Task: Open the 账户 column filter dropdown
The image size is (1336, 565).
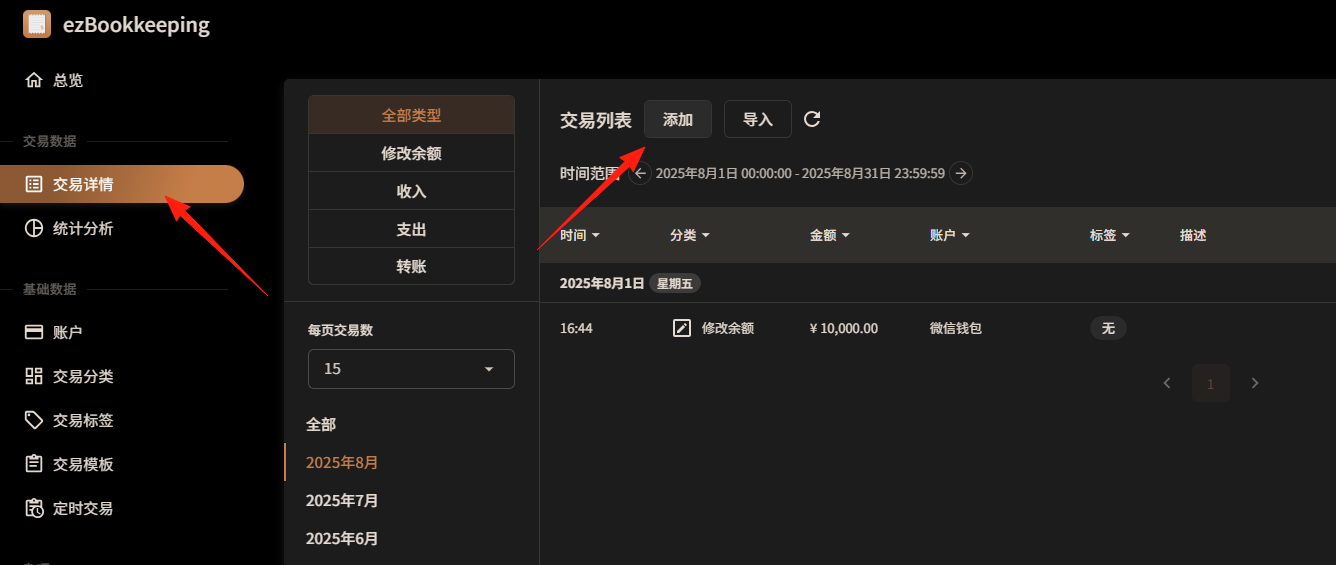Action: click(950, 235)
